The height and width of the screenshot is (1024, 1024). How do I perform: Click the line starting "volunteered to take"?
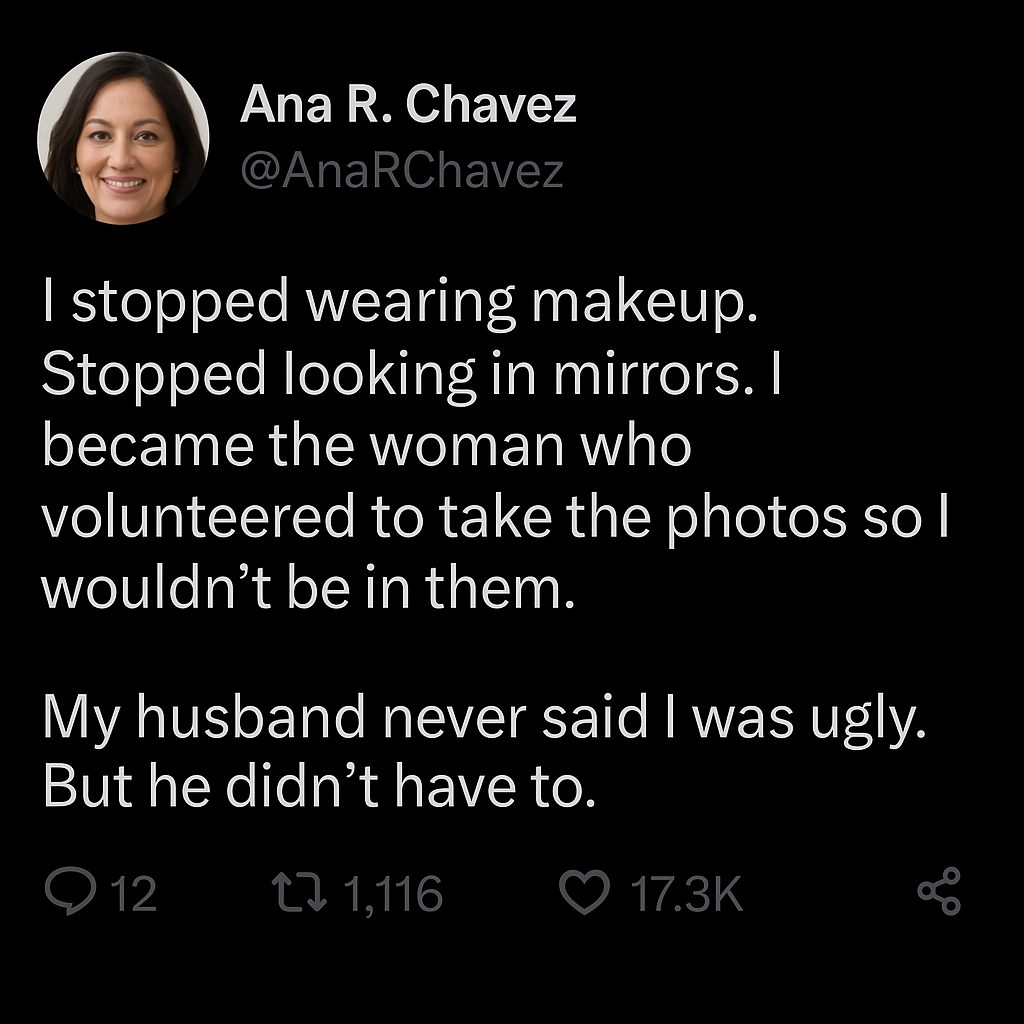[495, 516]
